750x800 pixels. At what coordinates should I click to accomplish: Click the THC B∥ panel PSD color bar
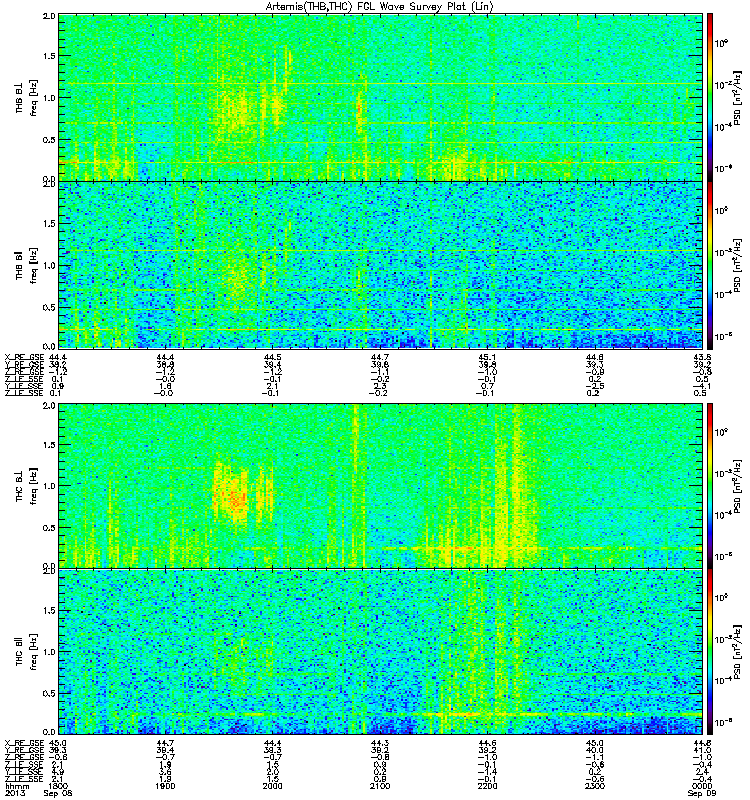[x=710, y=652]
